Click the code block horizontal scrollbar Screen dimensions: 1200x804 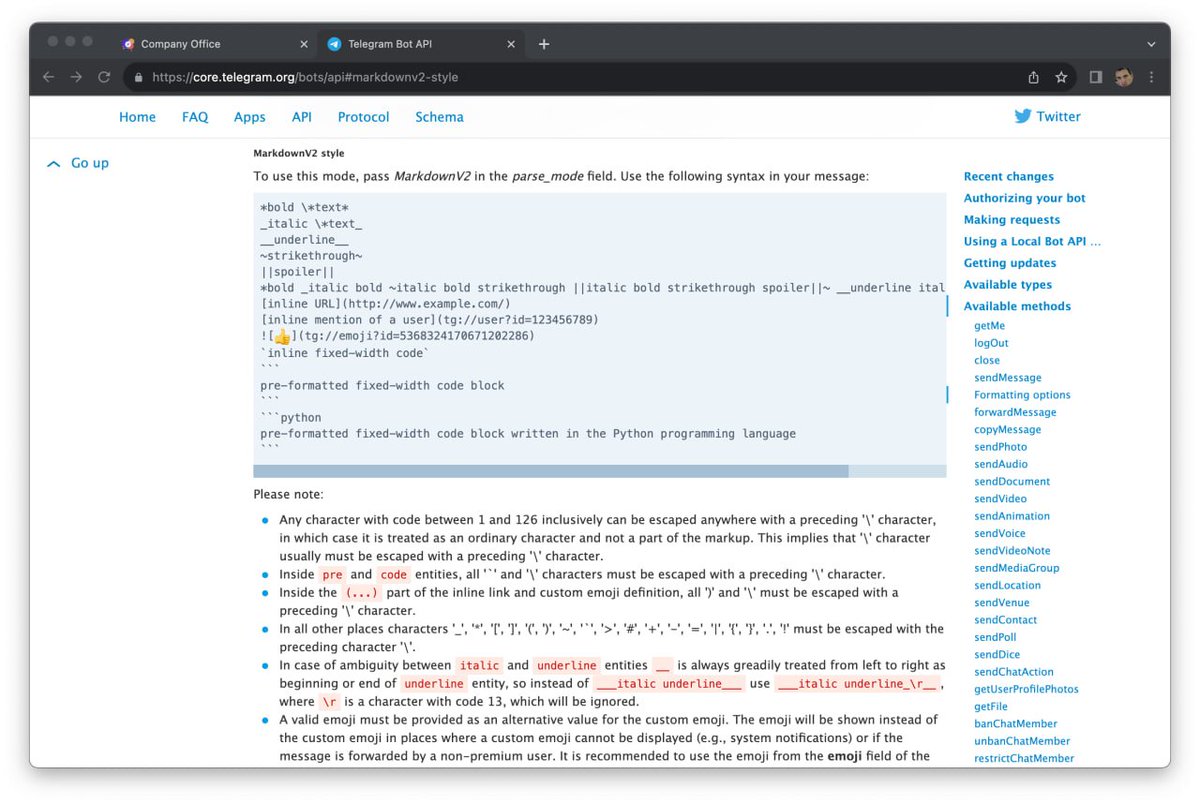(x=551, y=471)
